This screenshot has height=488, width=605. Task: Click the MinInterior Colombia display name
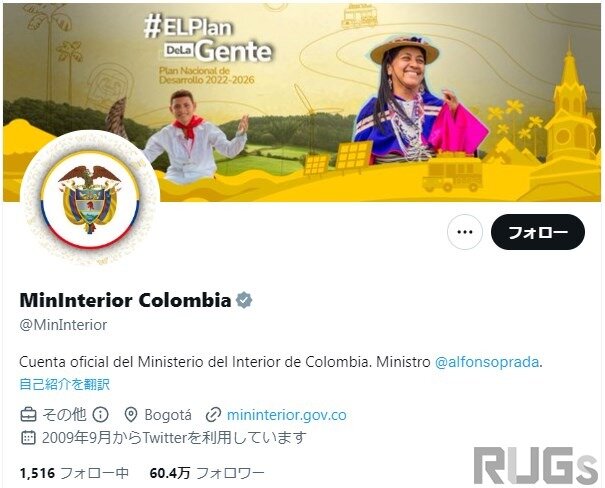(x=125, y=300)
